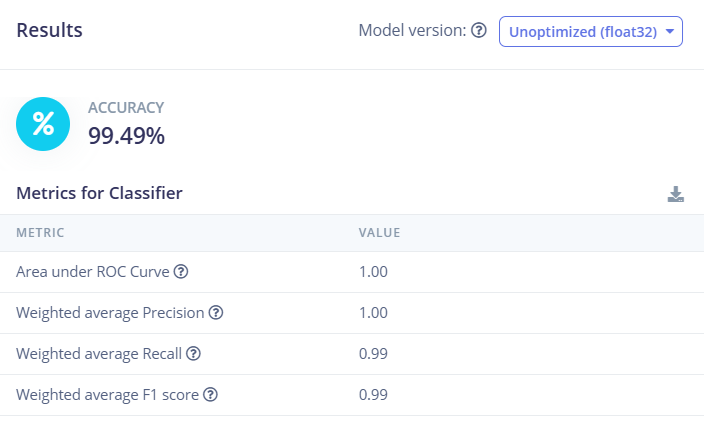Click the Model version label text

pyautogui.click(x=412, y=31)
